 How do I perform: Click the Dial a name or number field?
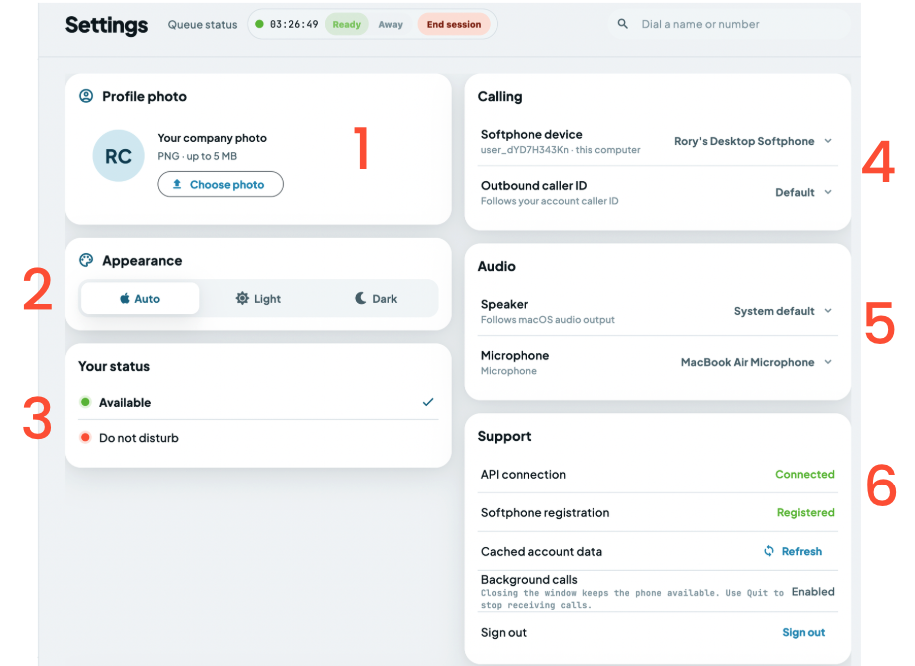click(729, 25)
